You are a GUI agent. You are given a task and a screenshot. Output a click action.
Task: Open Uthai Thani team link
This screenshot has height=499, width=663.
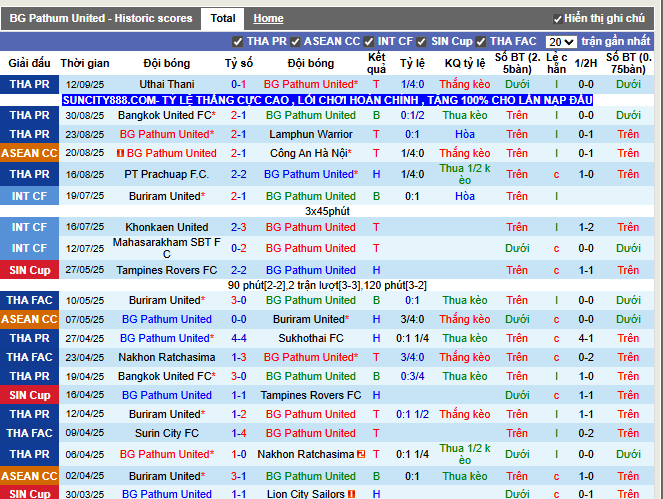(x=167, y=84)
